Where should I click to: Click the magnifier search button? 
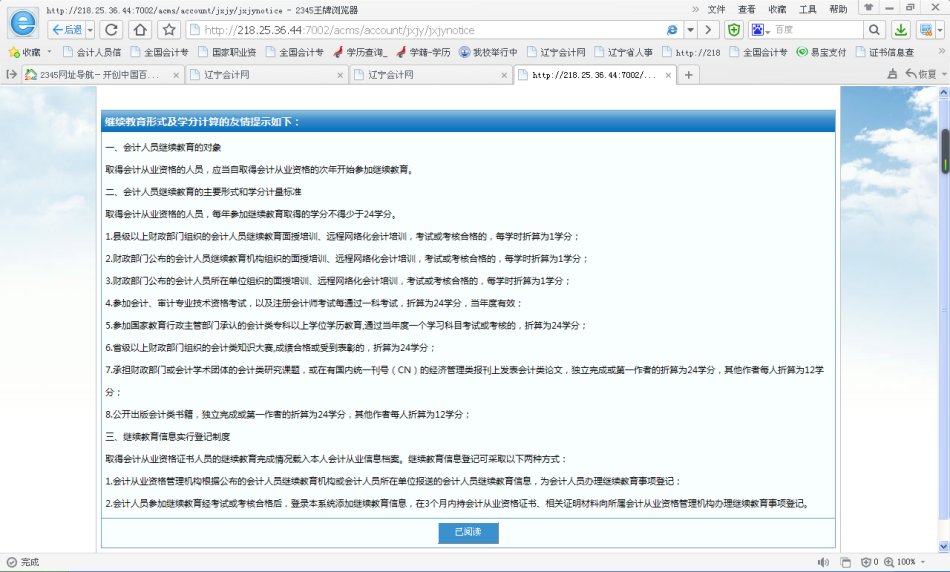click(x=874, y=30)
